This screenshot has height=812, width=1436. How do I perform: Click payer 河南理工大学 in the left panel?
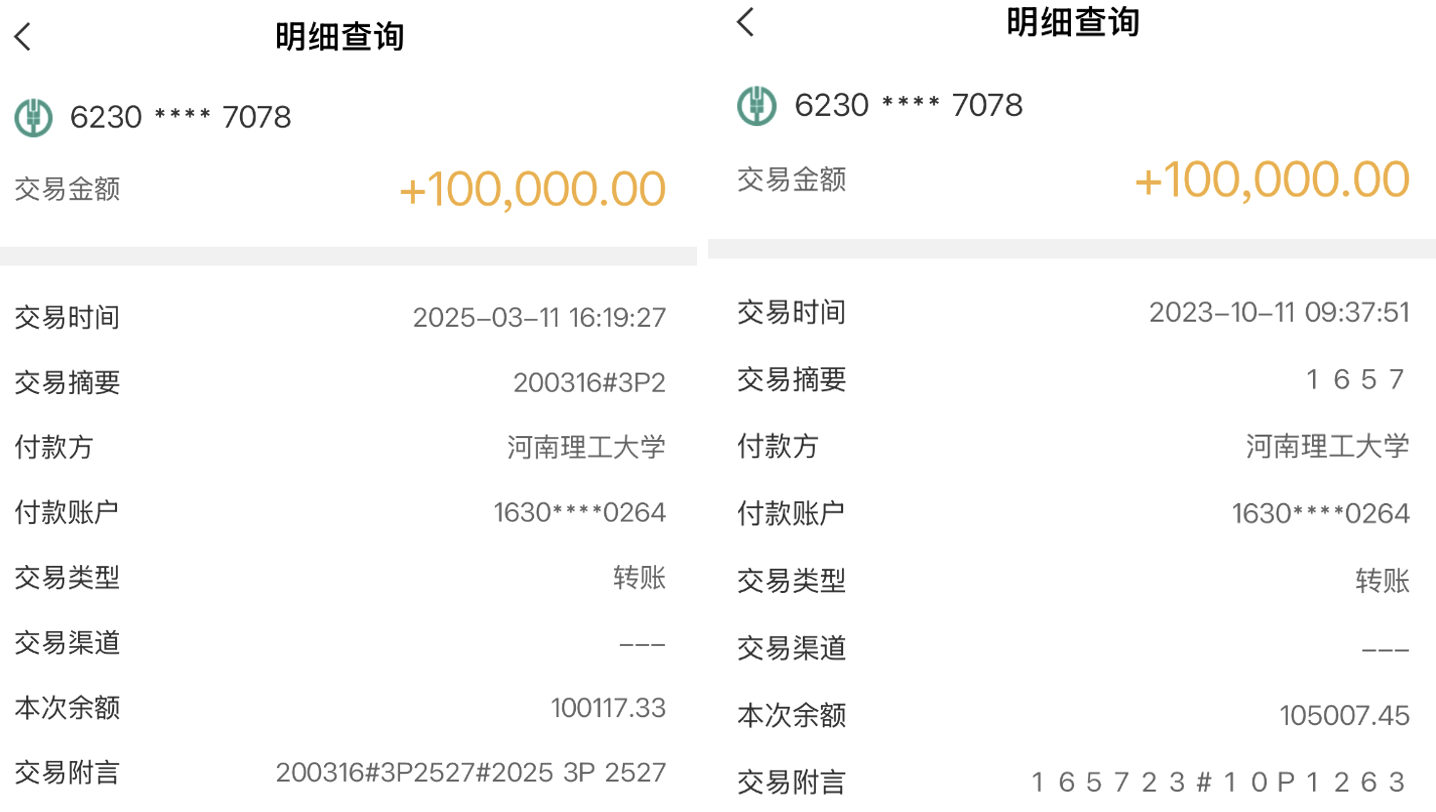coord(586,447)
